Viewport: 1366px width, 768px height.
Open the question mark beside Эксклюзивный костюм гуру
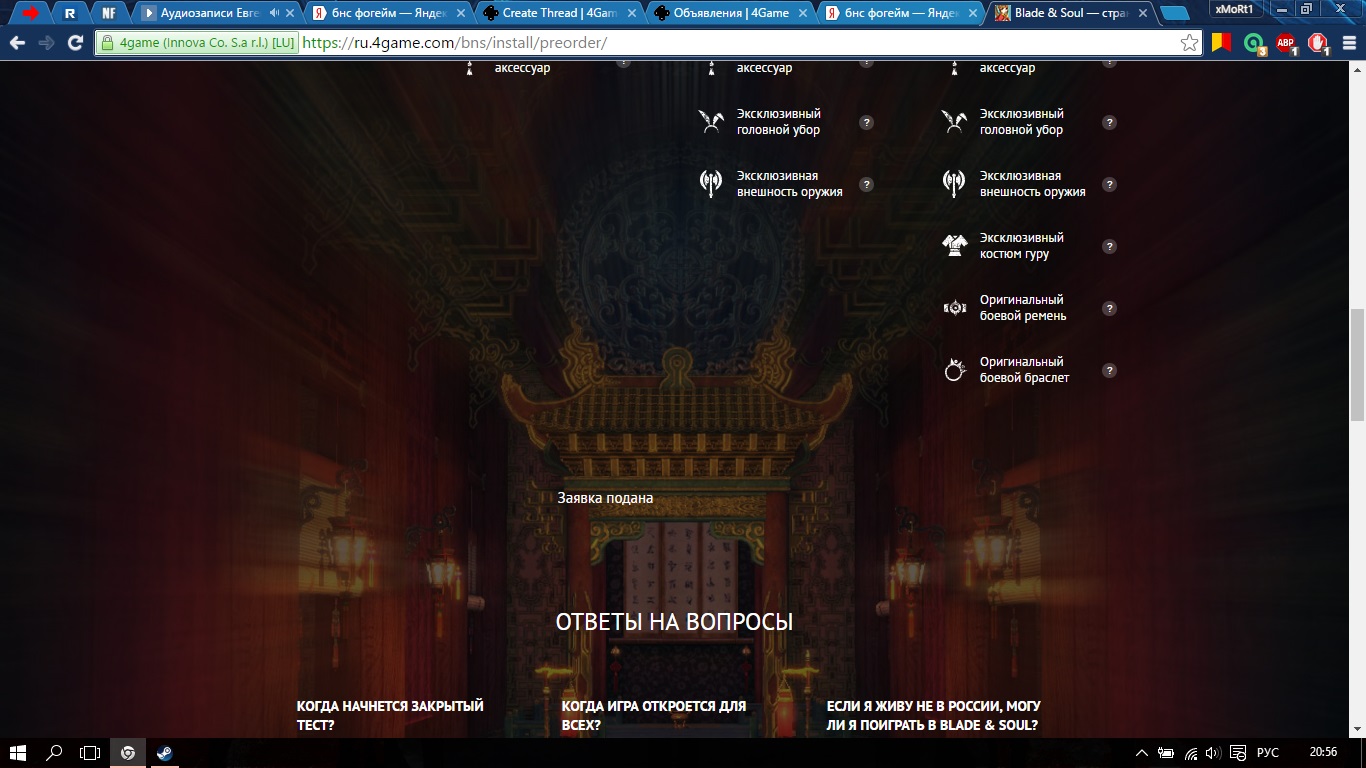[1109, 246]
